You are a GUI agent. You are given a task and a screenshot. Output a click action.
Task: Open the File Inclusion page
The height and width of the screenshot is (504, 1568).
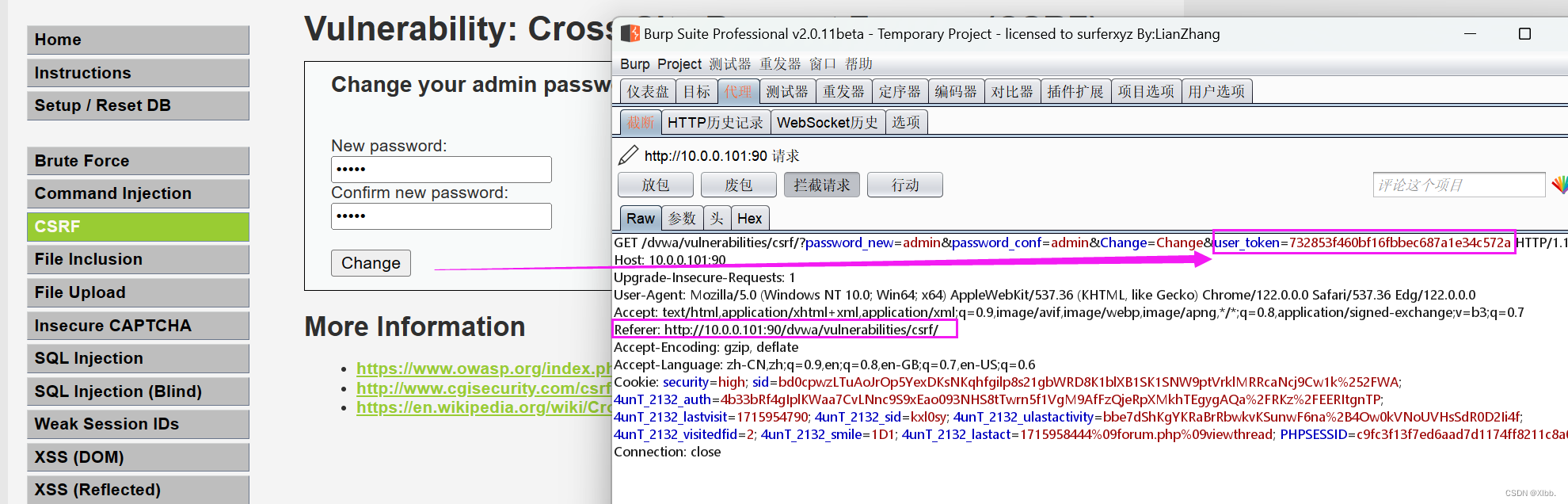point(138,259)
